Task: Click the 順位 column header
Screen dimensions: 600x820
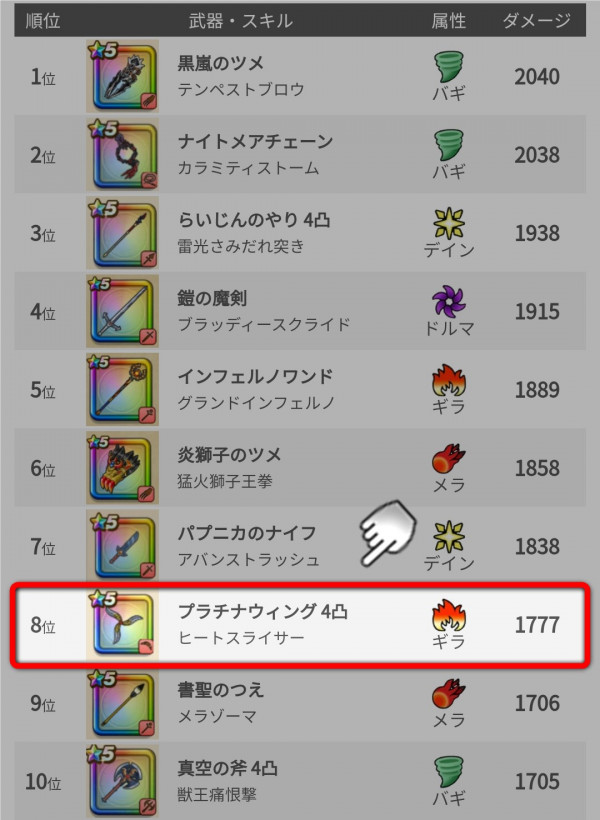Action: (43, 21)
